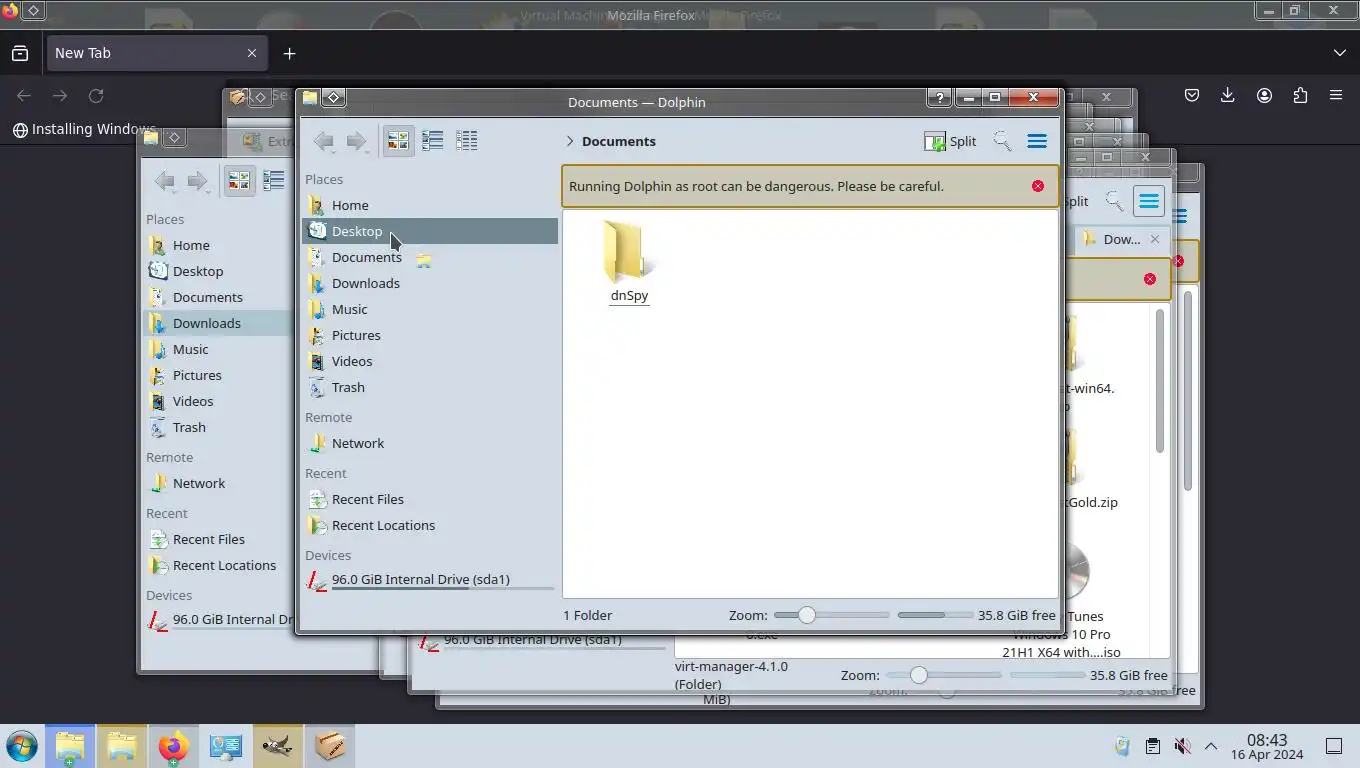
Task: Open Videos in front Dolphin Places panel
Action: 430,361
